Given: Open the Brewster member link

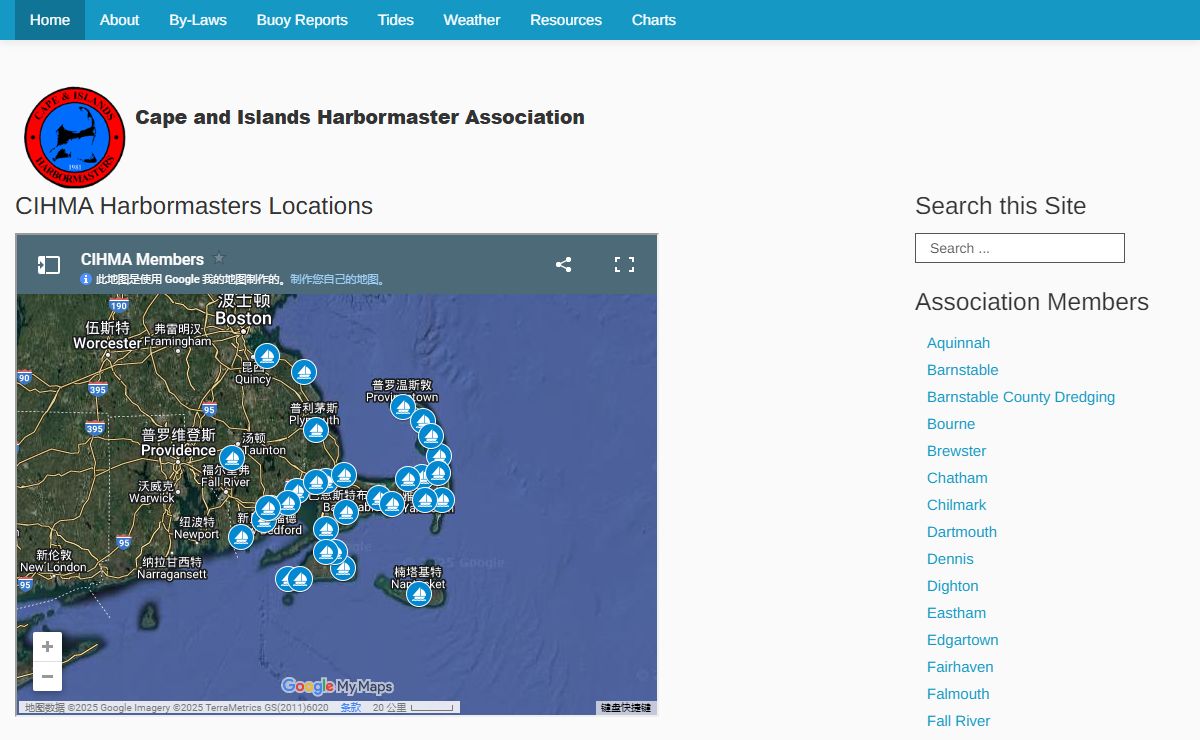Looking at the screenshot, I should [x=957, y=451].
